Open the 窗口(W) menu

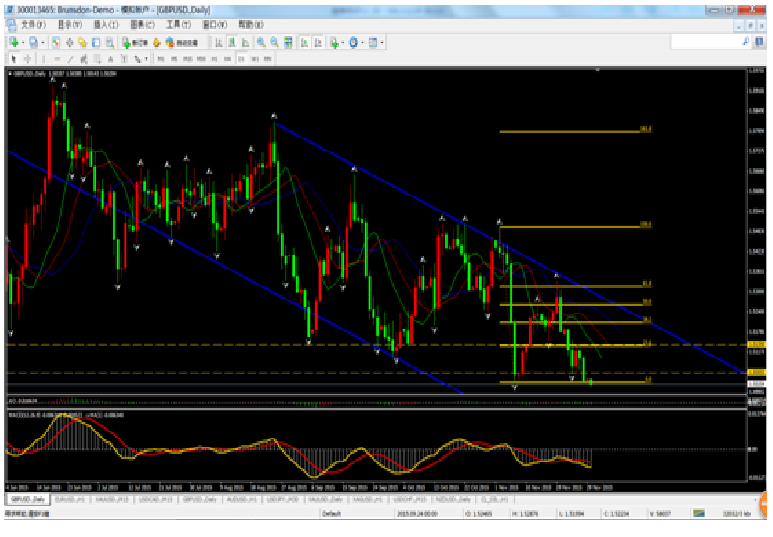click(x=215, y=25)
